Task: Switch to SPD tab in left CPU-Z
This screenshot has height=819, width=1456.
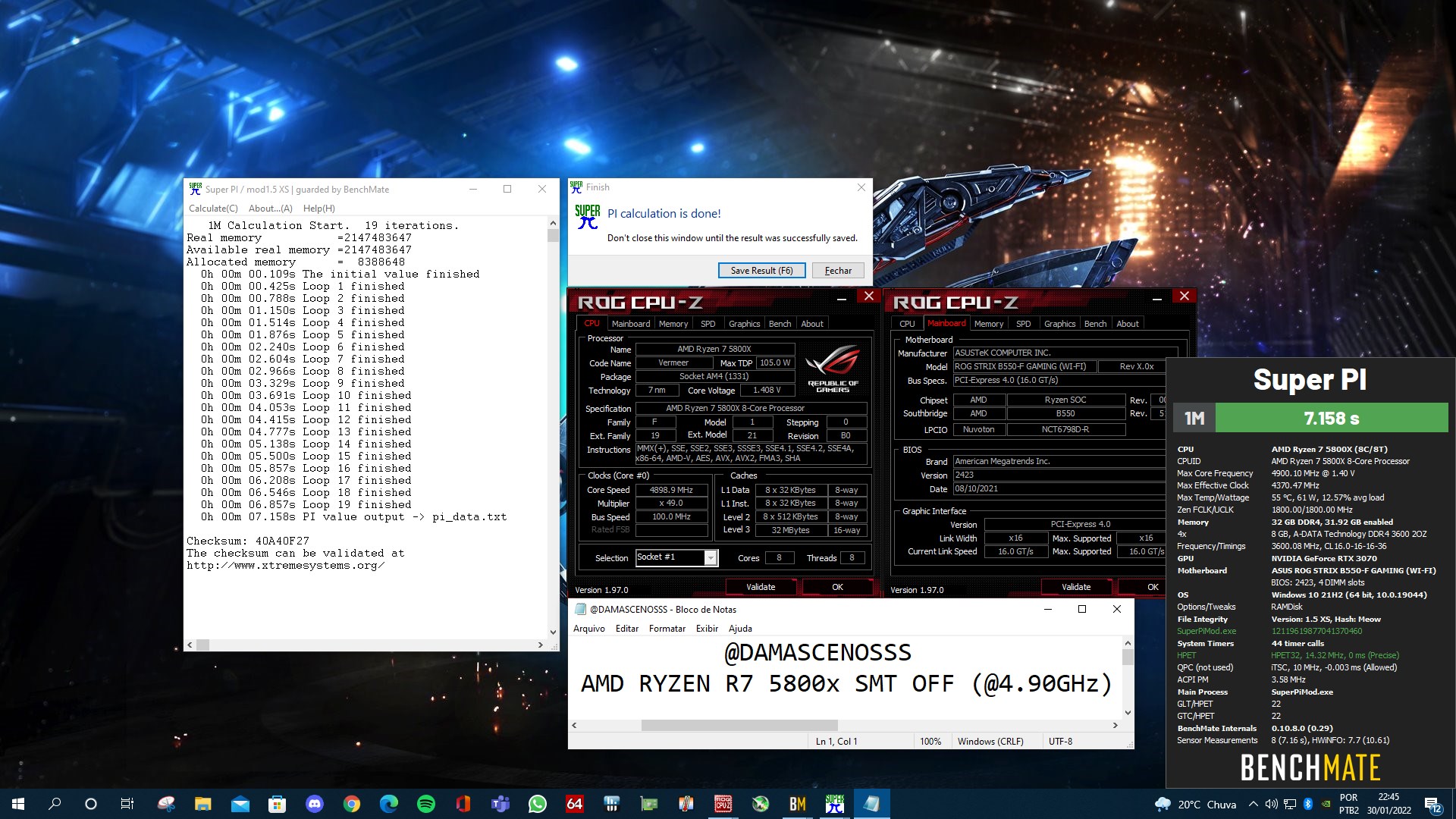Action: pyautogui.click(x=708, y=324)
